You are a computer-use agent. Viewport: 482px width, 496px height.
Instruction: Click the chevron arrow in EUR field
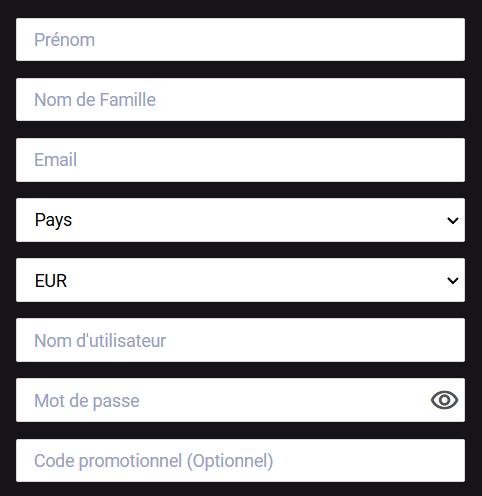click(453, 280)
